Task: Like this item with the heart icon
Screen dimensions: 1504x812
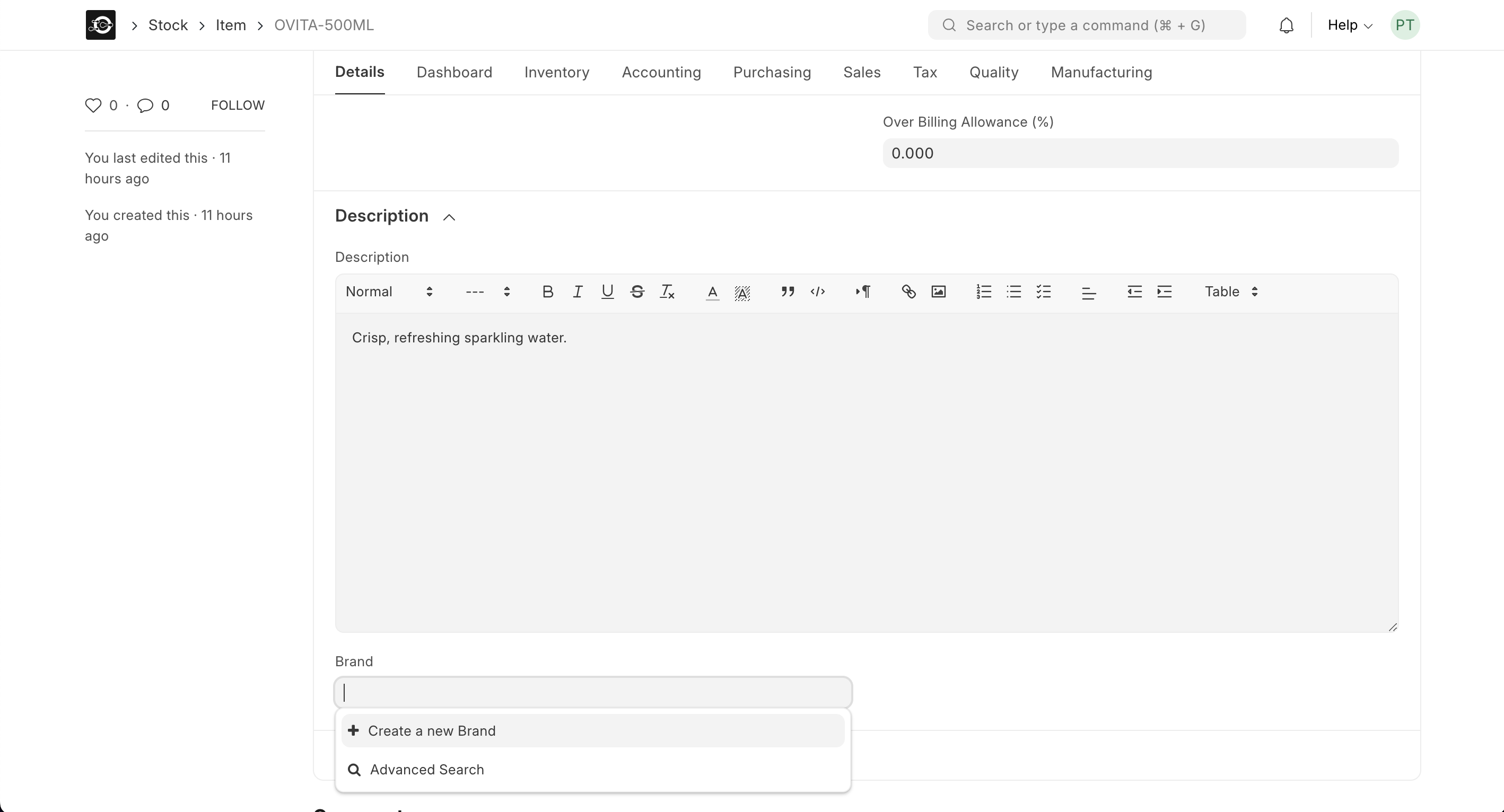Action: coord(93,105)
